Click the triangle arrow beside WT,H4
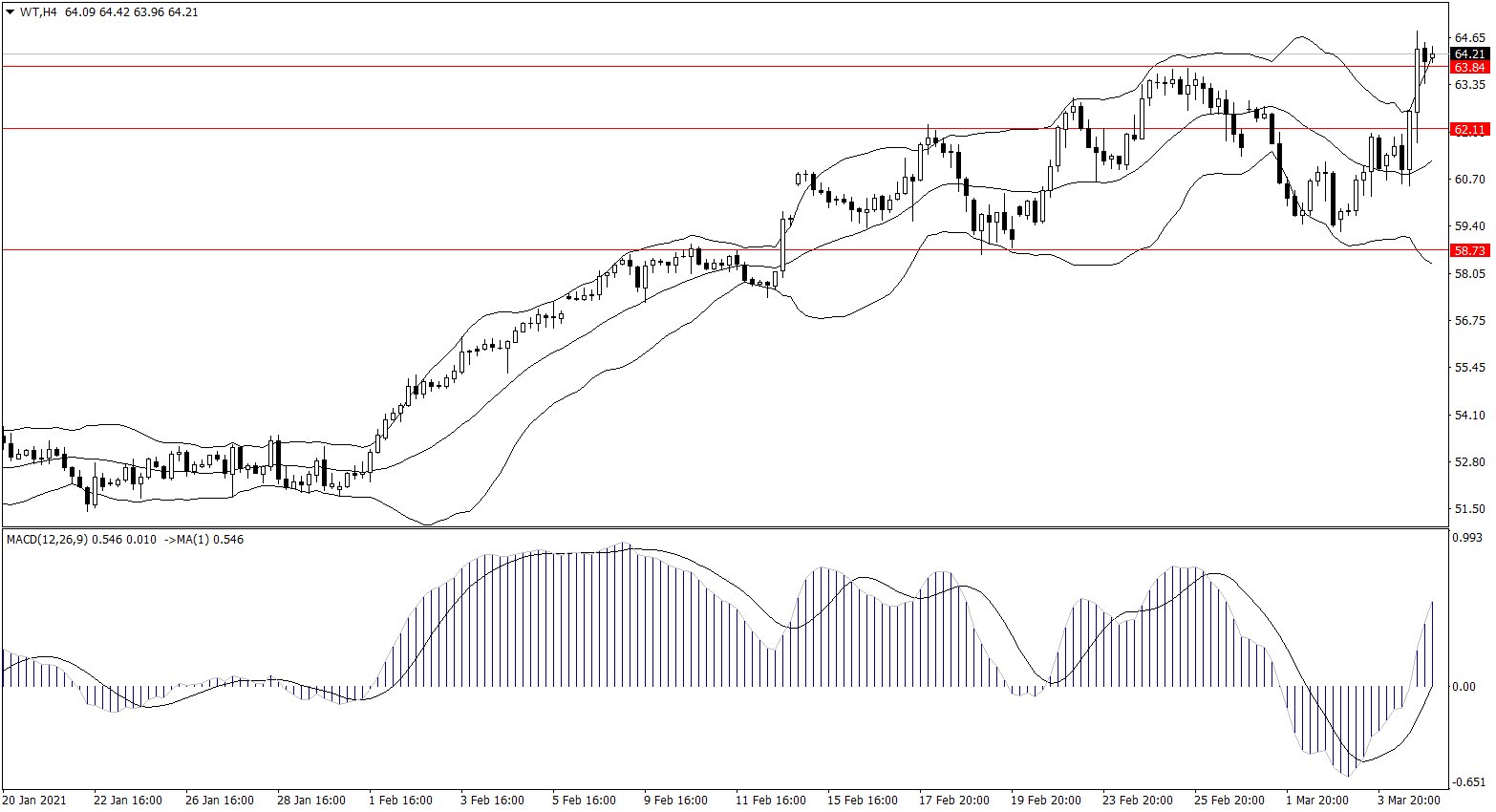This screenshot has width=1496, height=812. click(10, 12)
